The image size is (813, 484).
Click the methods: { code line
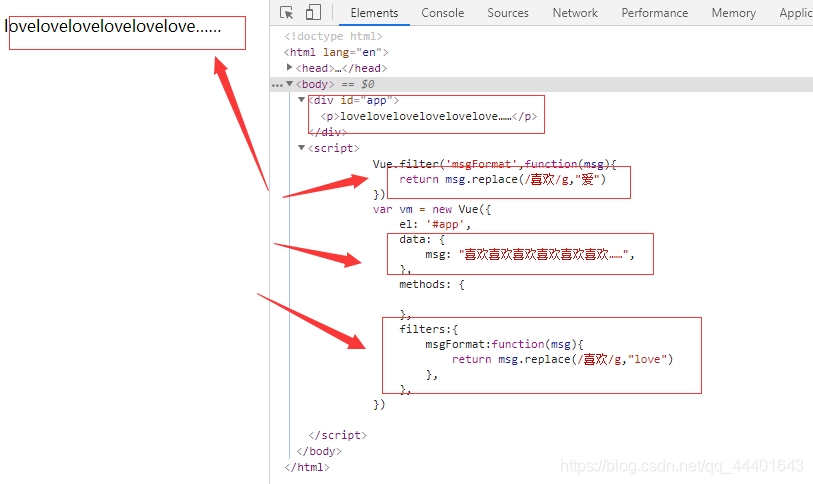click(x=432, y=284)
